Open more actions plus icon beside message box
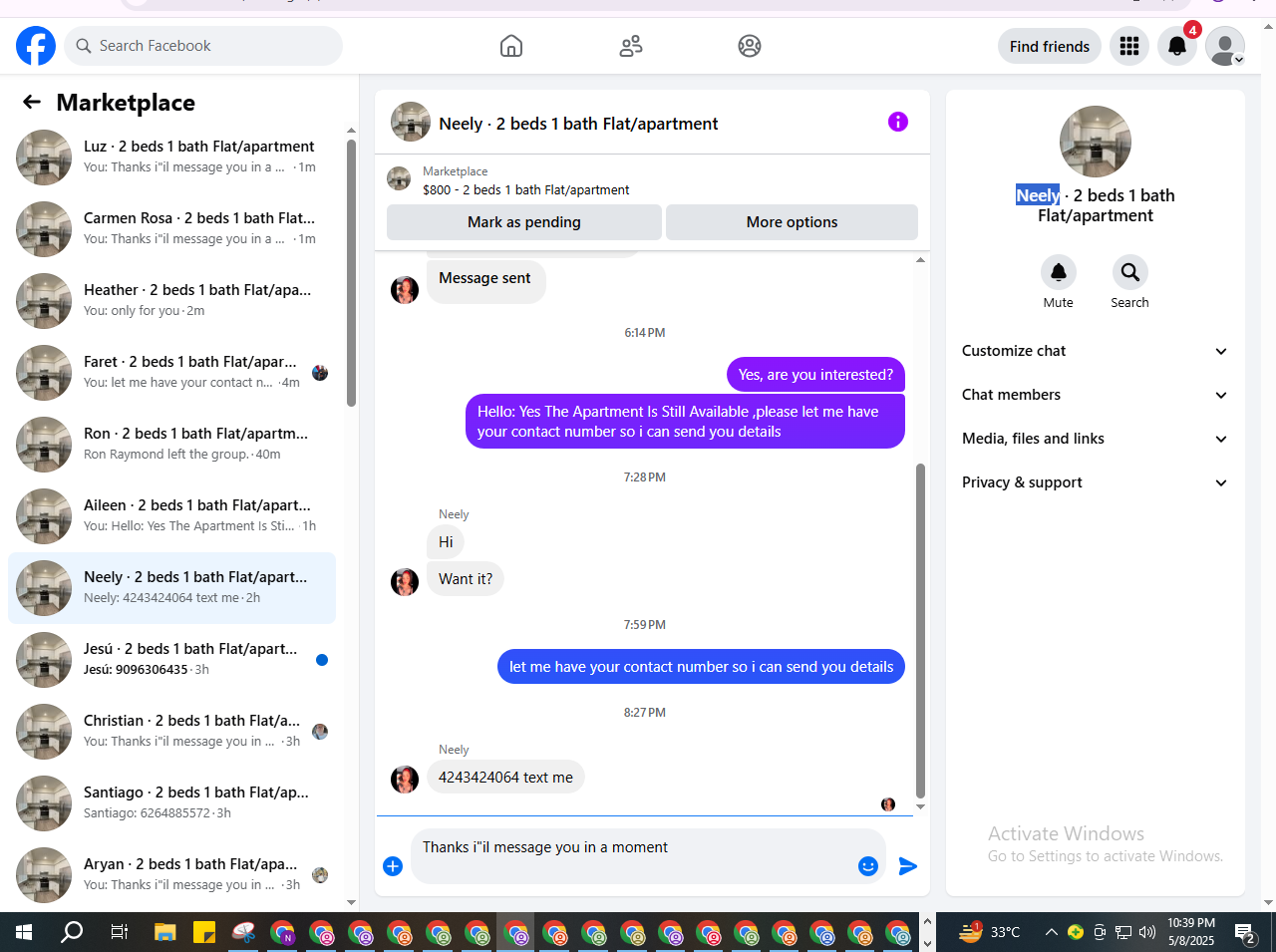 pos(393,866)
